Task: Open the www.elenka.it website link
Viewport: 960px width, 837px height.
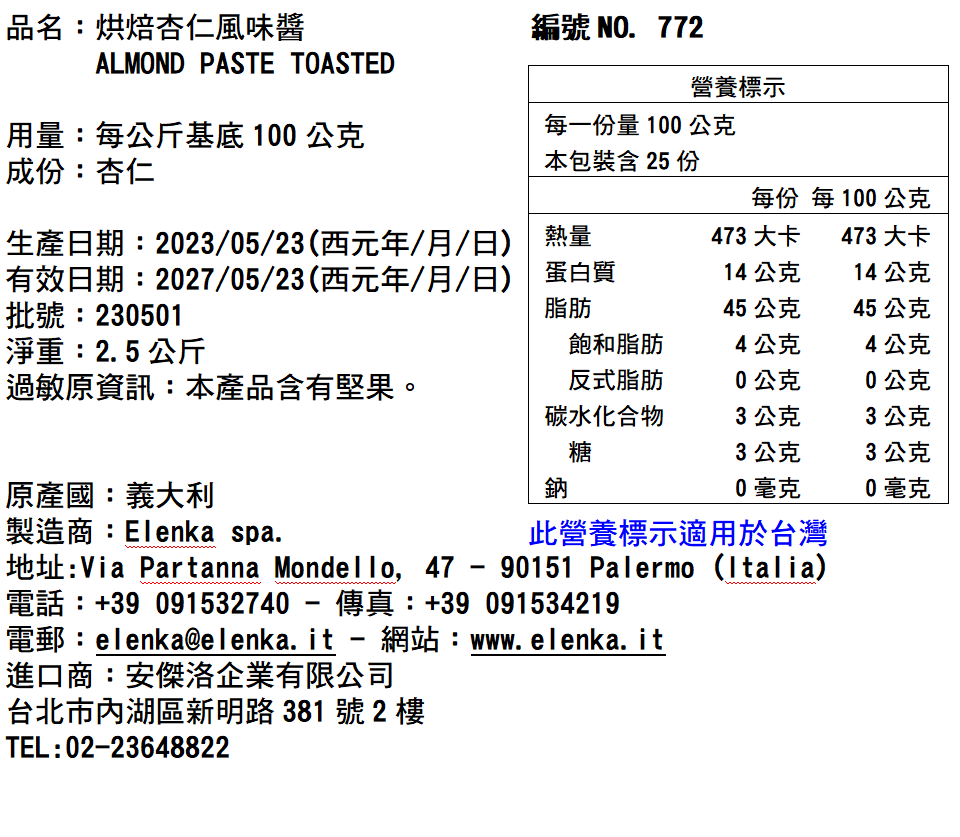Action: coord(568,640)
